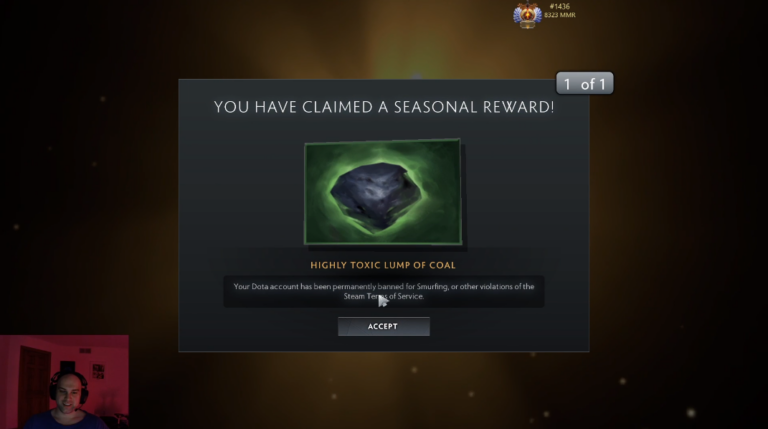
Task: Click the permanent ban description text box
Action: 384,291
